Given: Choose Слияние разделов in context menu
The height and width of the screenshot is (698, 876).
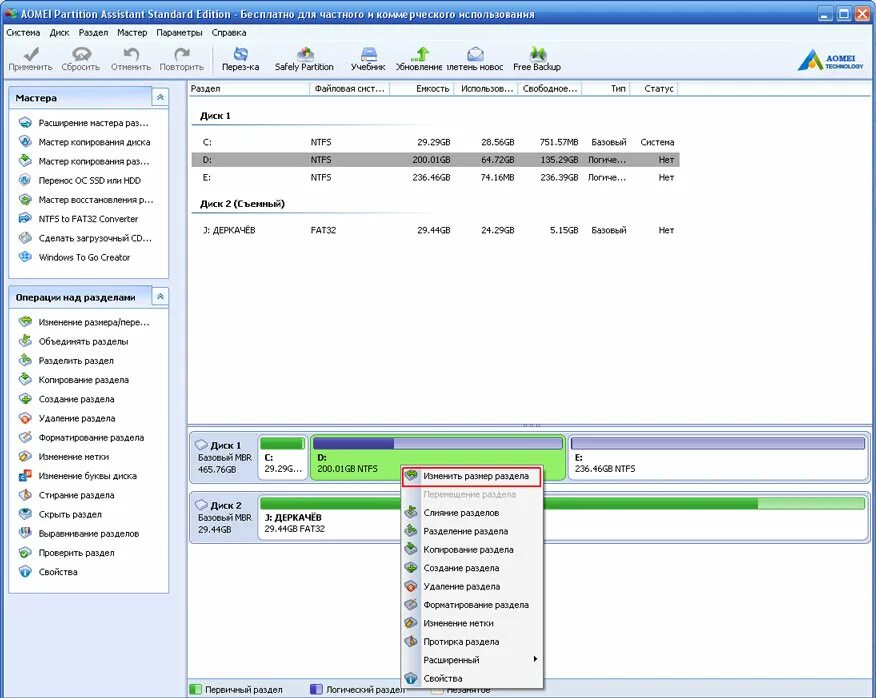Looking at the screenshot, I should (x=472, y=513).
